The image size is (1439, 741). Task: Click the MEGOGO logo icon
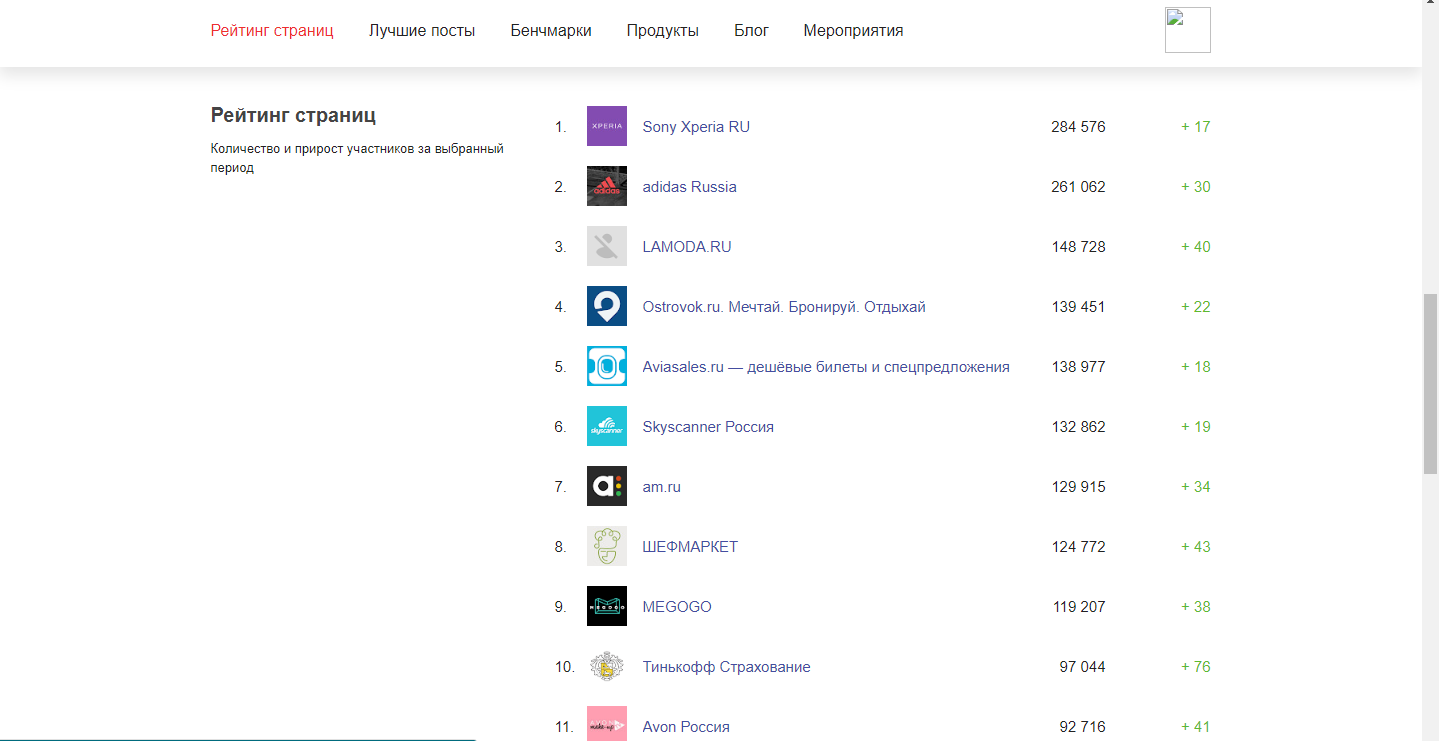pos(607,606)
